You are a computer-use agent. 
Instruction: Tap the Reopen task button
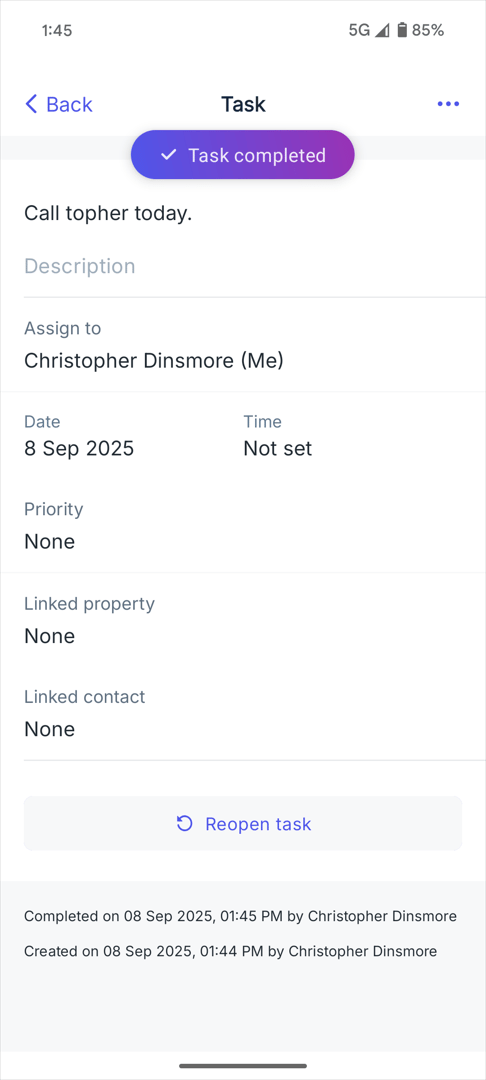243,824
